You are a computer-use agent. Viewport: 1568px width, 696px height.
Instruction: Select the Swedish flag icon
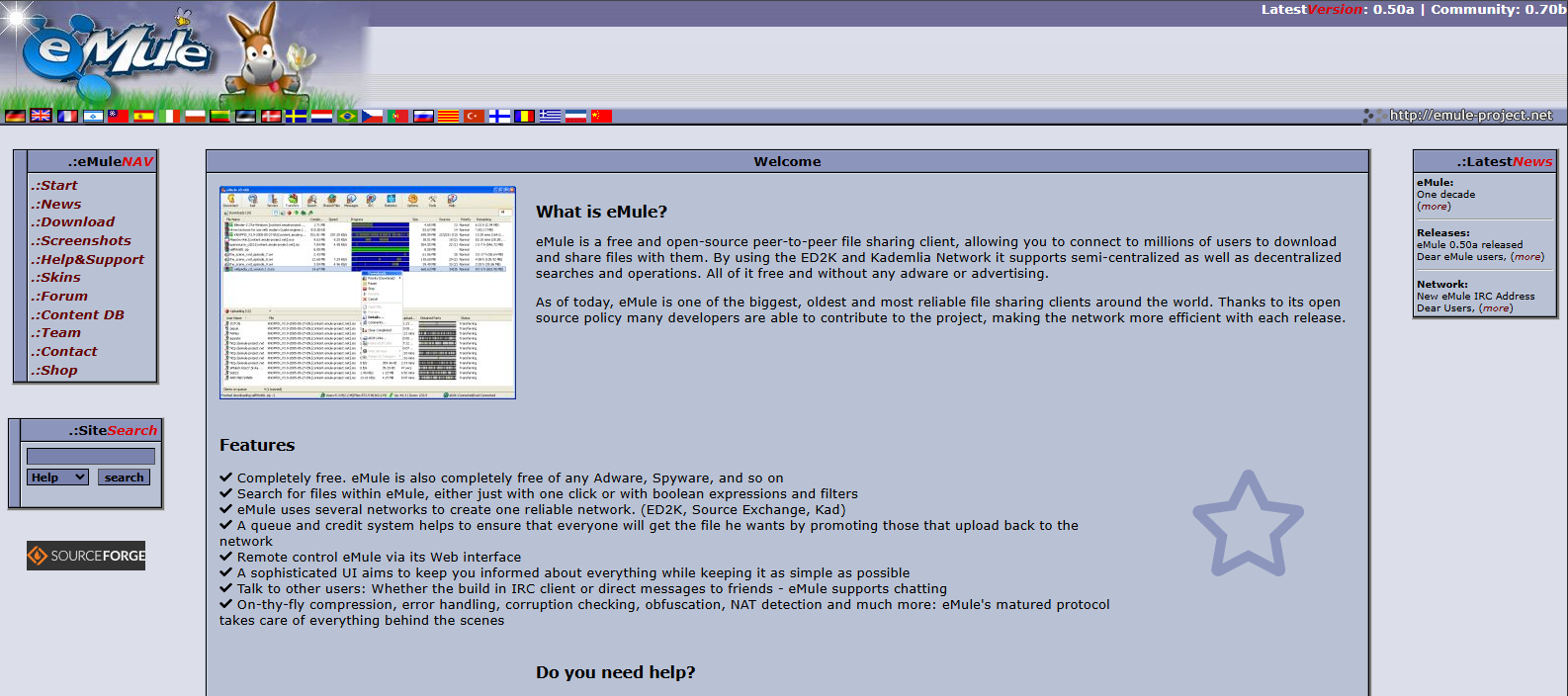tap(296, 116)
